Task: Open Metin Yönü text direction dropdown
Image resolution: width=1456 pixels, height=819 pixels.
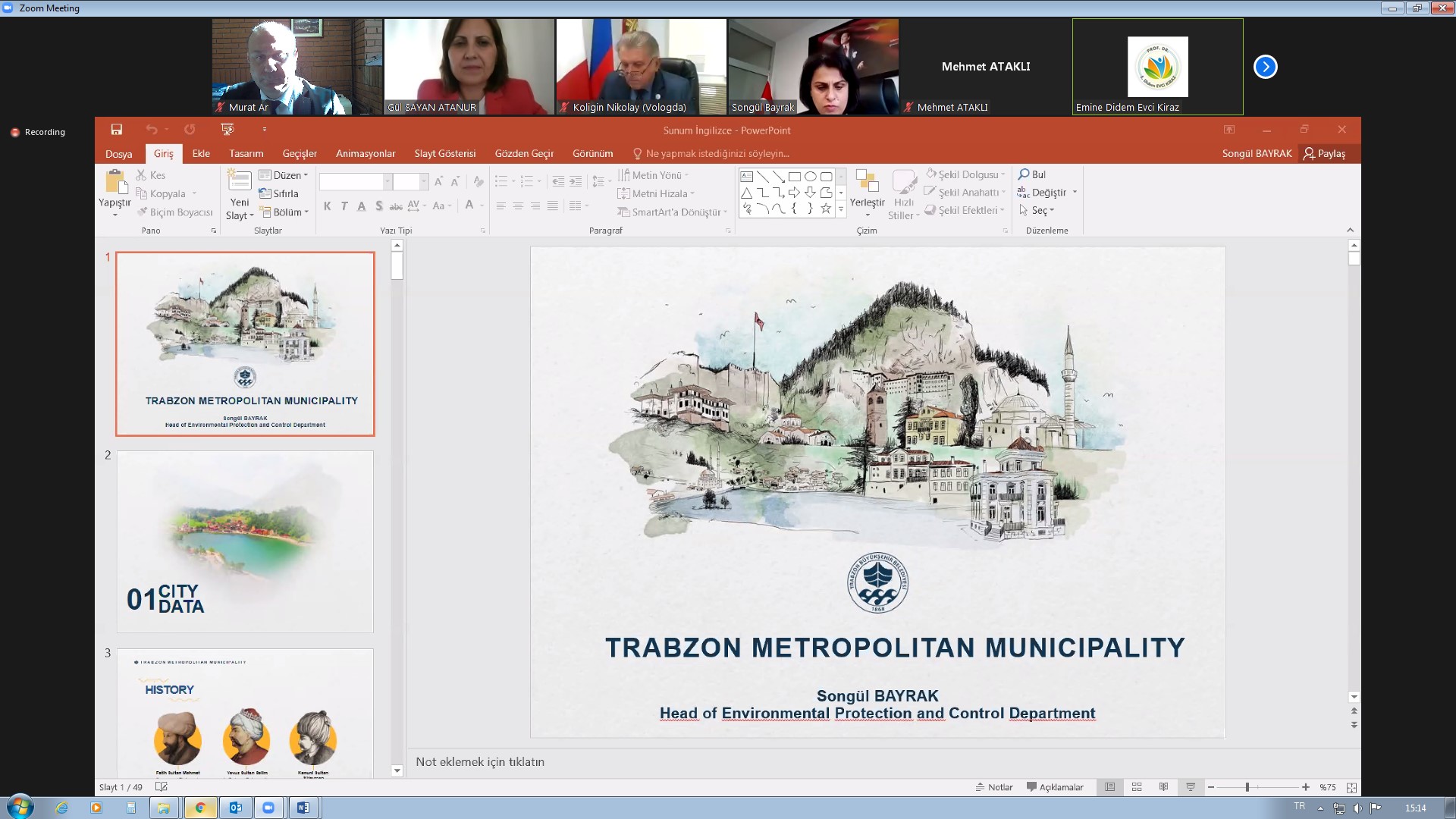Action: tap(654, 175)
